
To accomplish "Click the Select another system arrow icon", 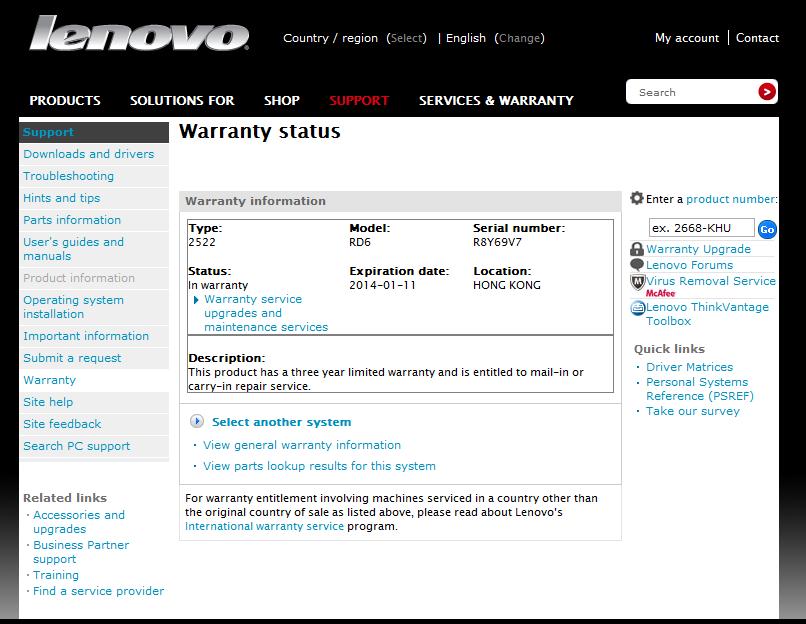I will [x=197, y=422].
